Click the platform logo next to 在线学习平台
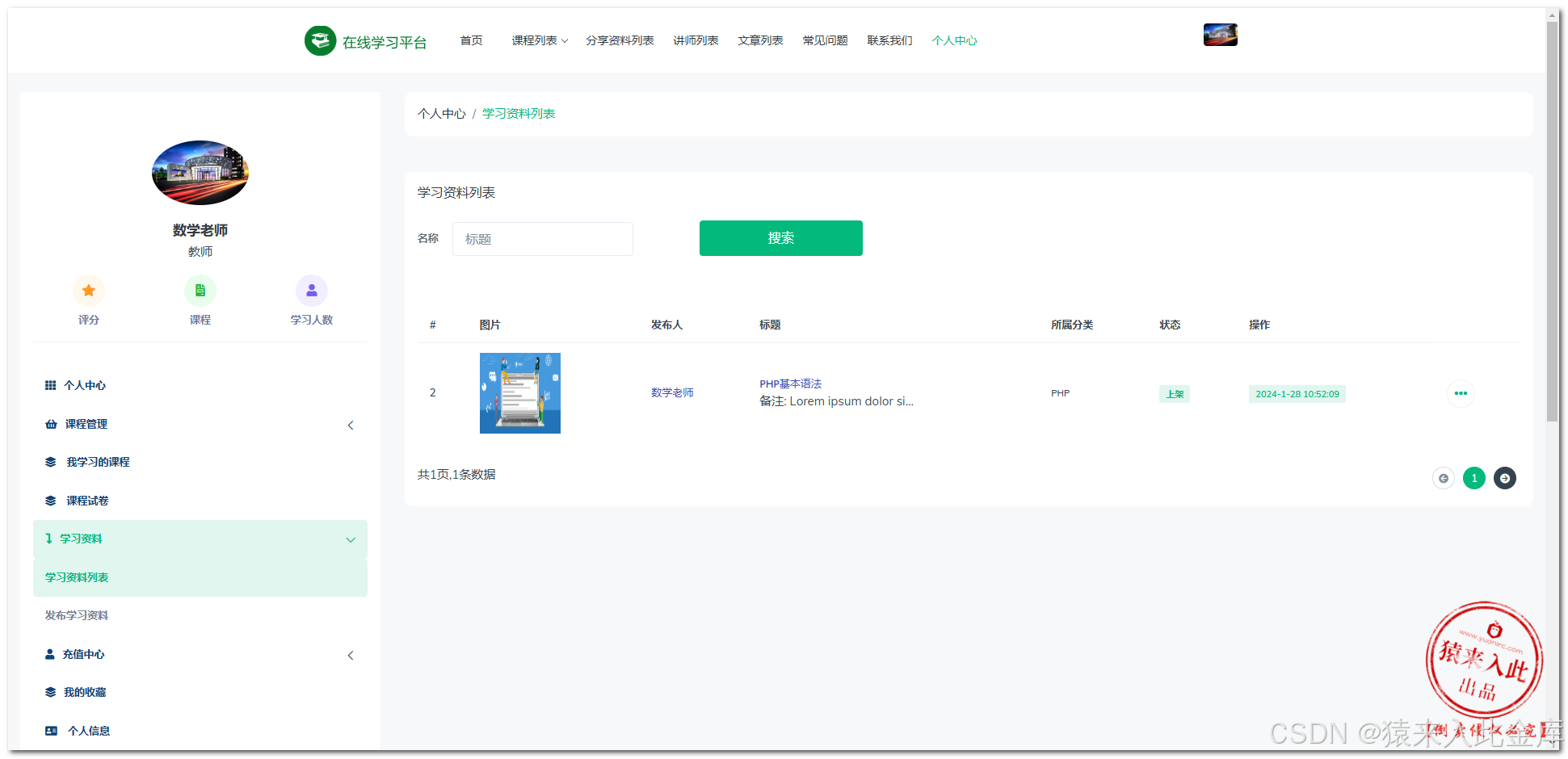1568x759 pixels. pyautogui.click(x=321, y=40)
